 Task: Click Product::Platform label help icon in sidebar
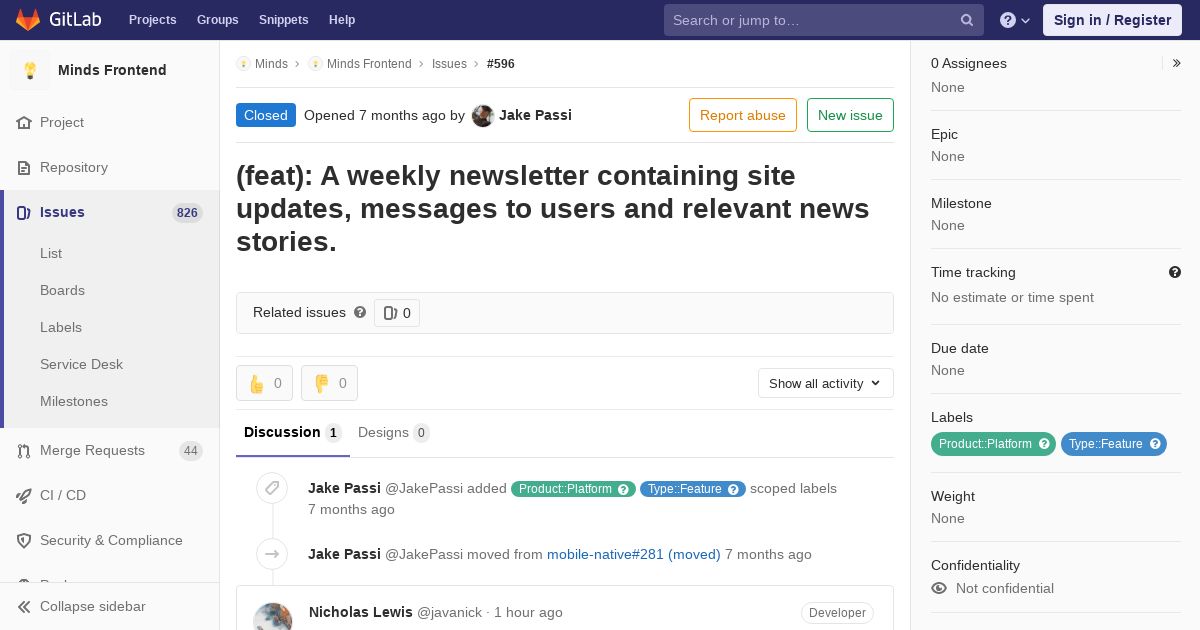pyautogui.click(x=1044, y=444)
